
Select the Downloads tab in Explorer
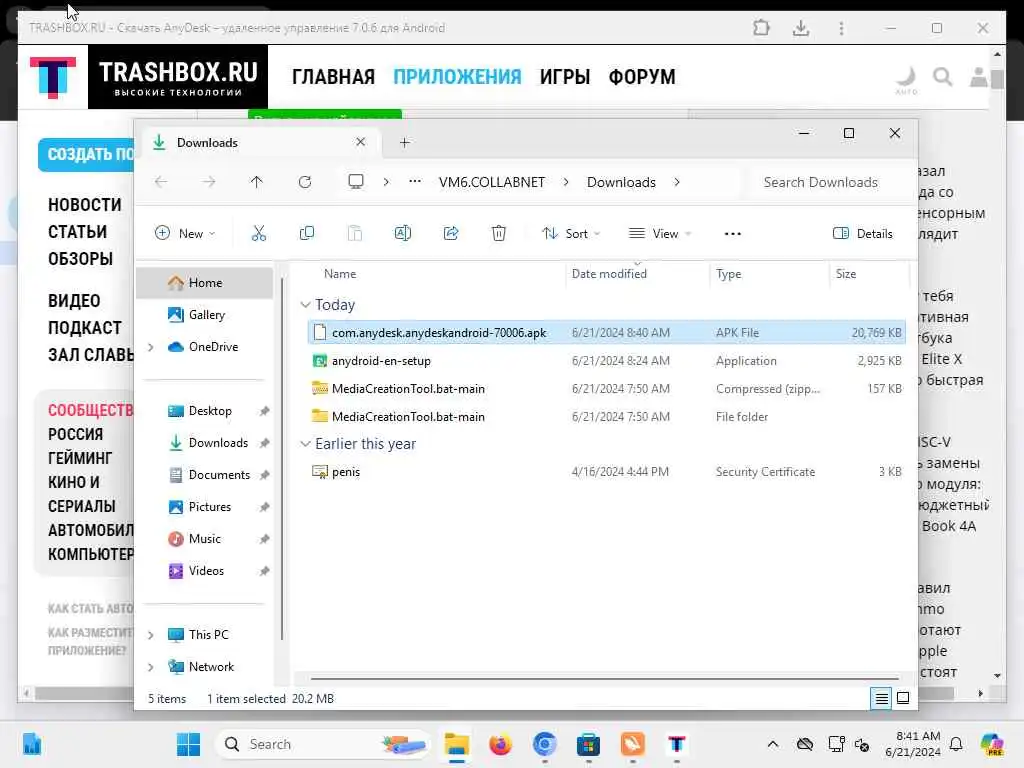pos(259,142)
